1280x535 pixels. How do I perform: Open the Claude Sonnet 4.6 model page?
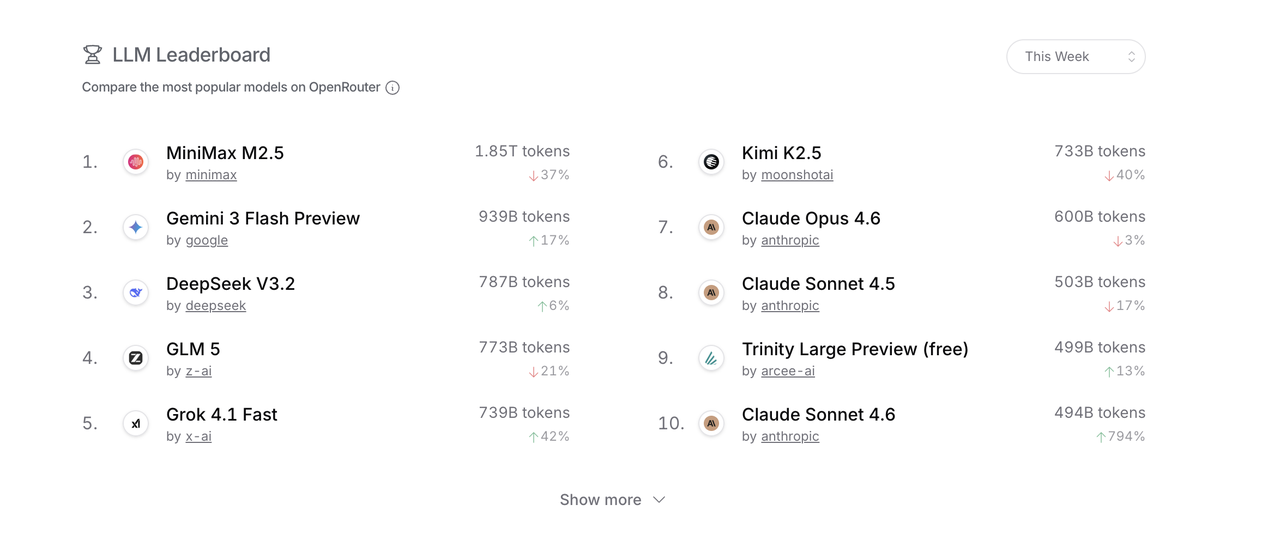tap(818, 414)
